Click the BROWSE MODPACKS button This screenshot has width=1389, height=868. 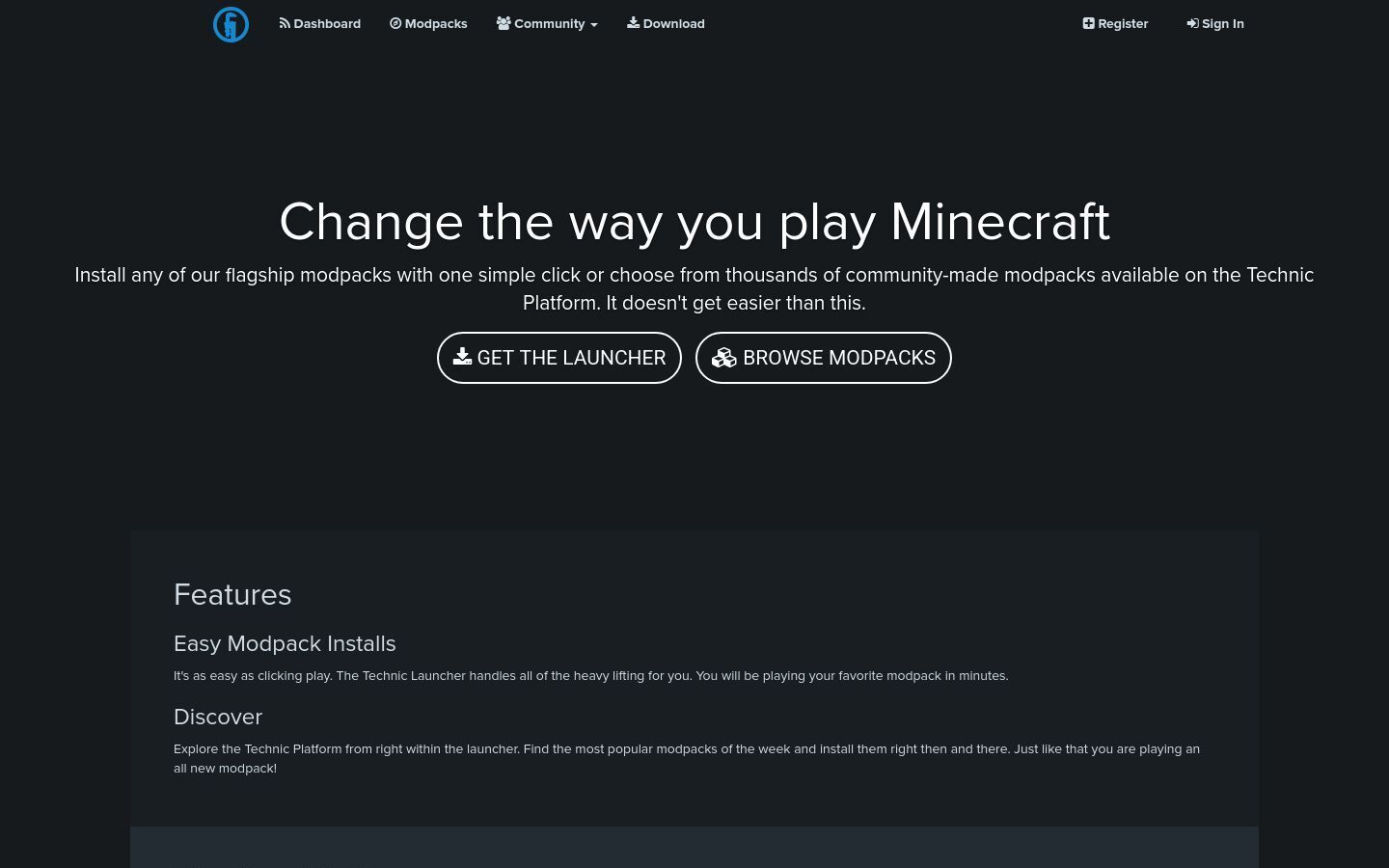pos(824,358)
